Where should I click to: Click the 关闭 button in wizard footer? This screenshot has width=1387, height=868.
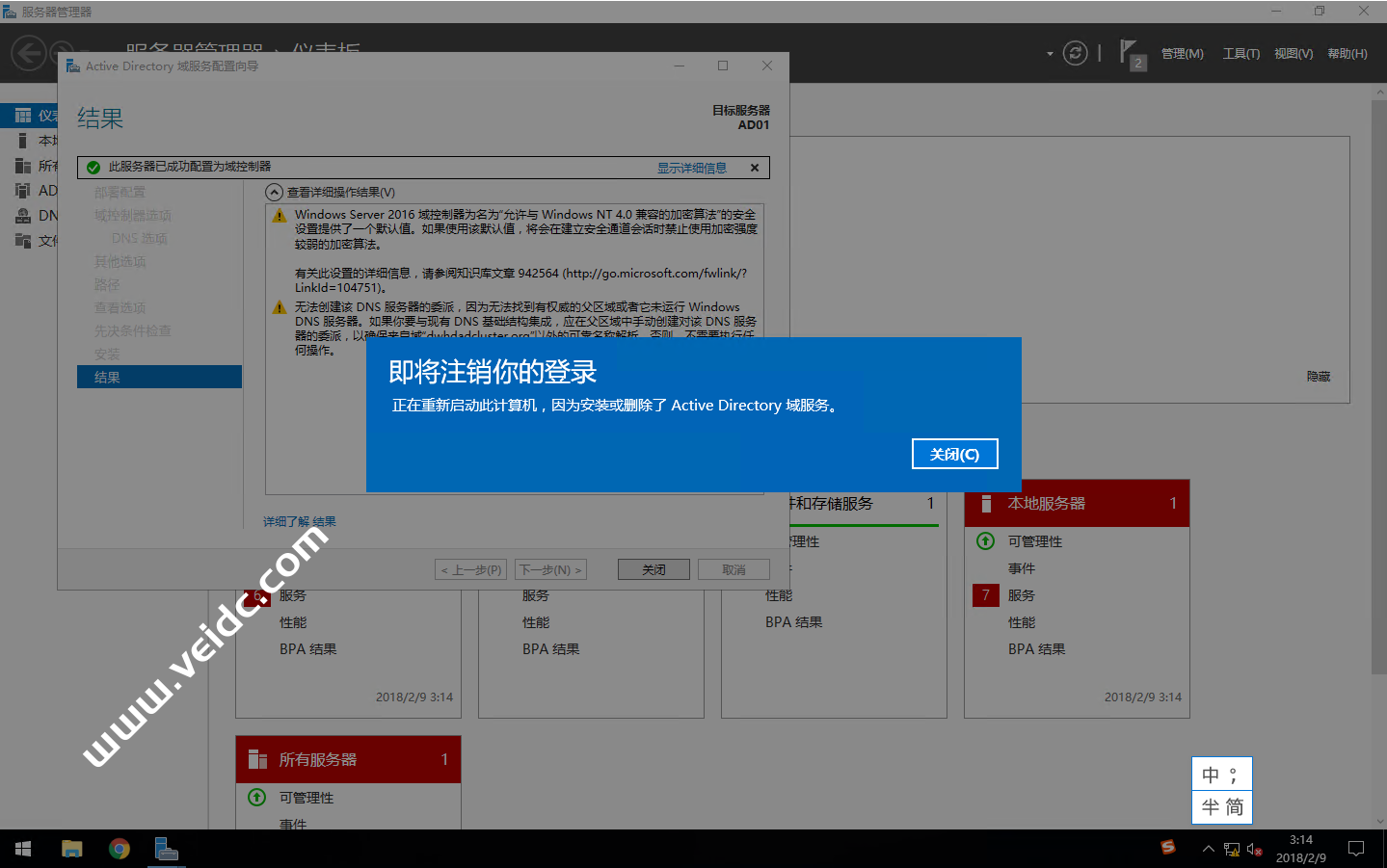pos(653,569)
